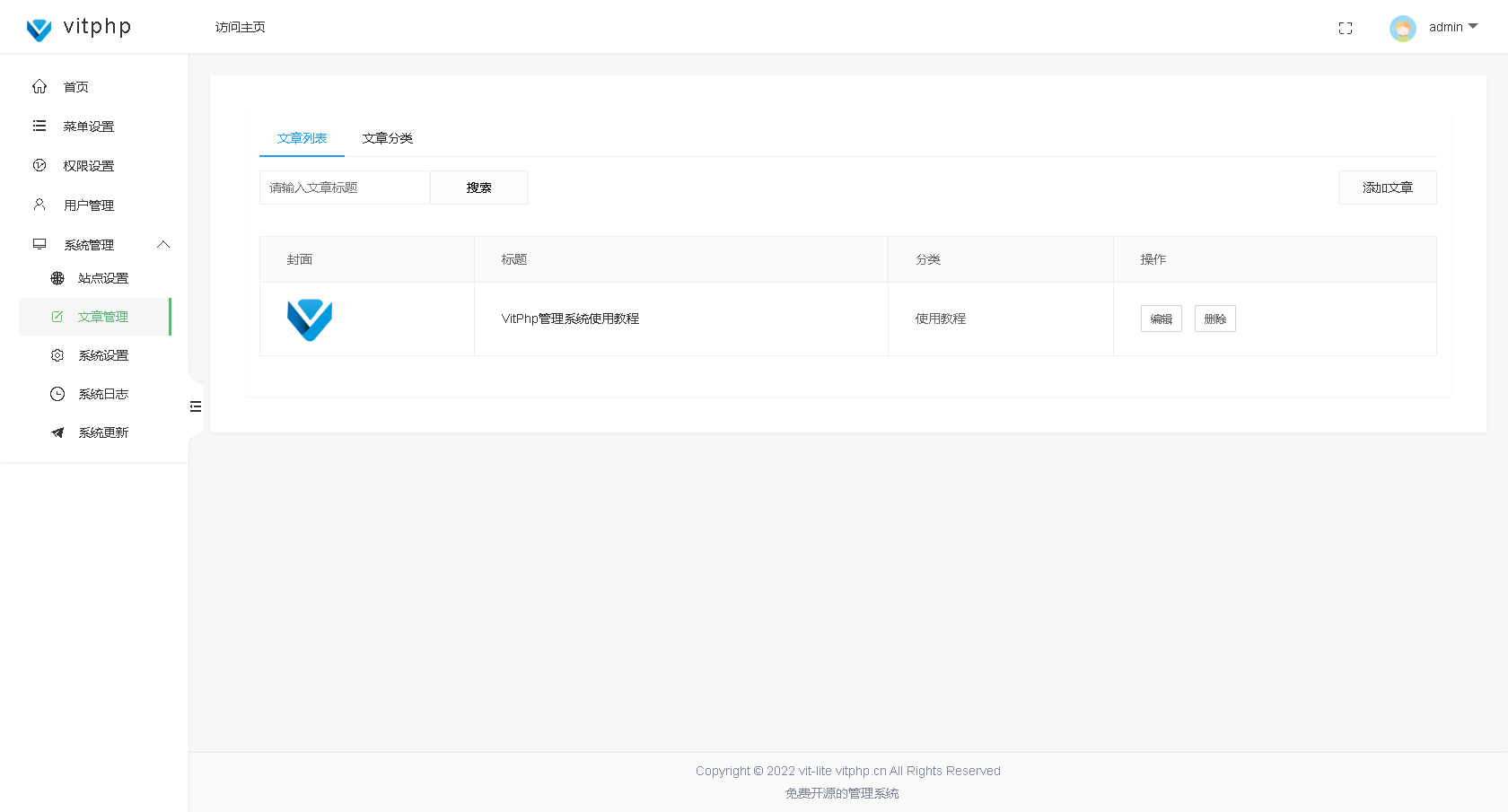This screenshot has height=812, width=1508.
Task: Click the vitphp logo icon
Action: pyautogui.click(x=39, y=30)
